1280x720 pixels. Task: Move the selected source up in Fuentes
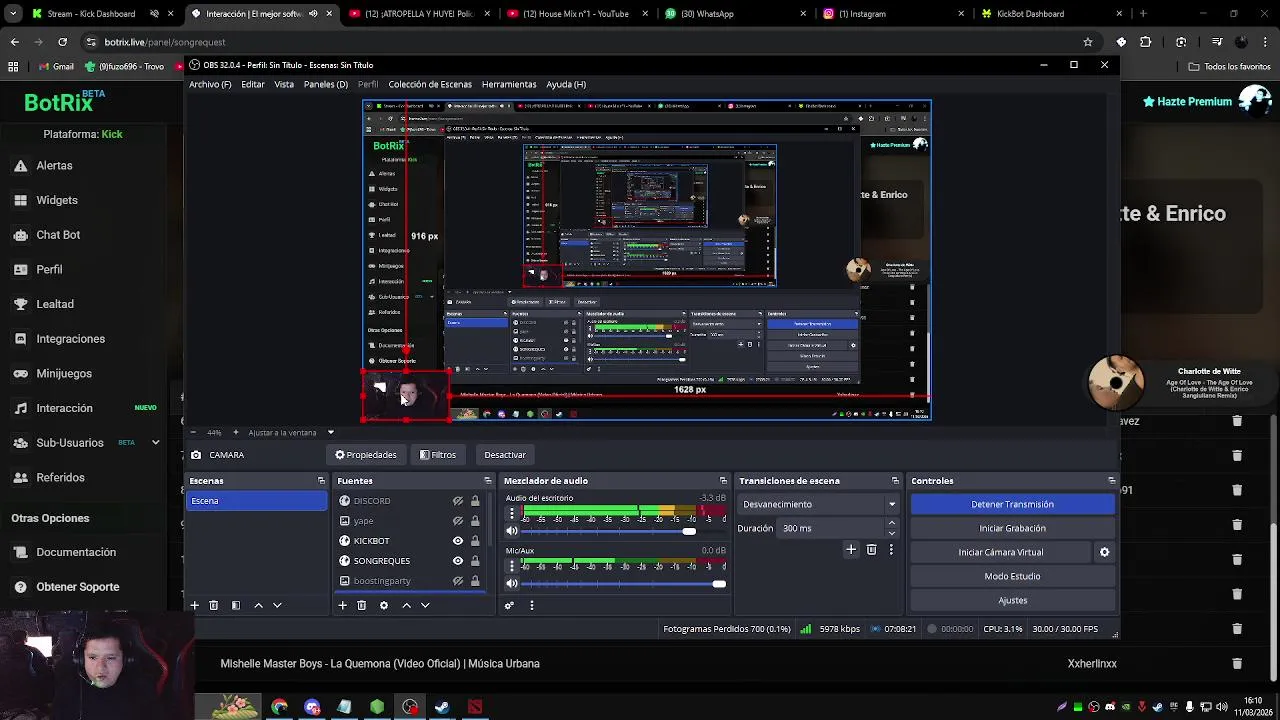coord(406,605)
